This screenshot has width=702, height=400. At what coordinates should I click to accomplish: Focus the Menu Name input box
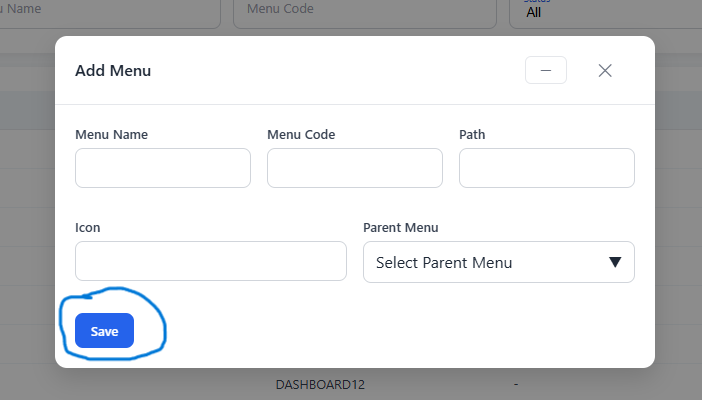tap(163, 168)
